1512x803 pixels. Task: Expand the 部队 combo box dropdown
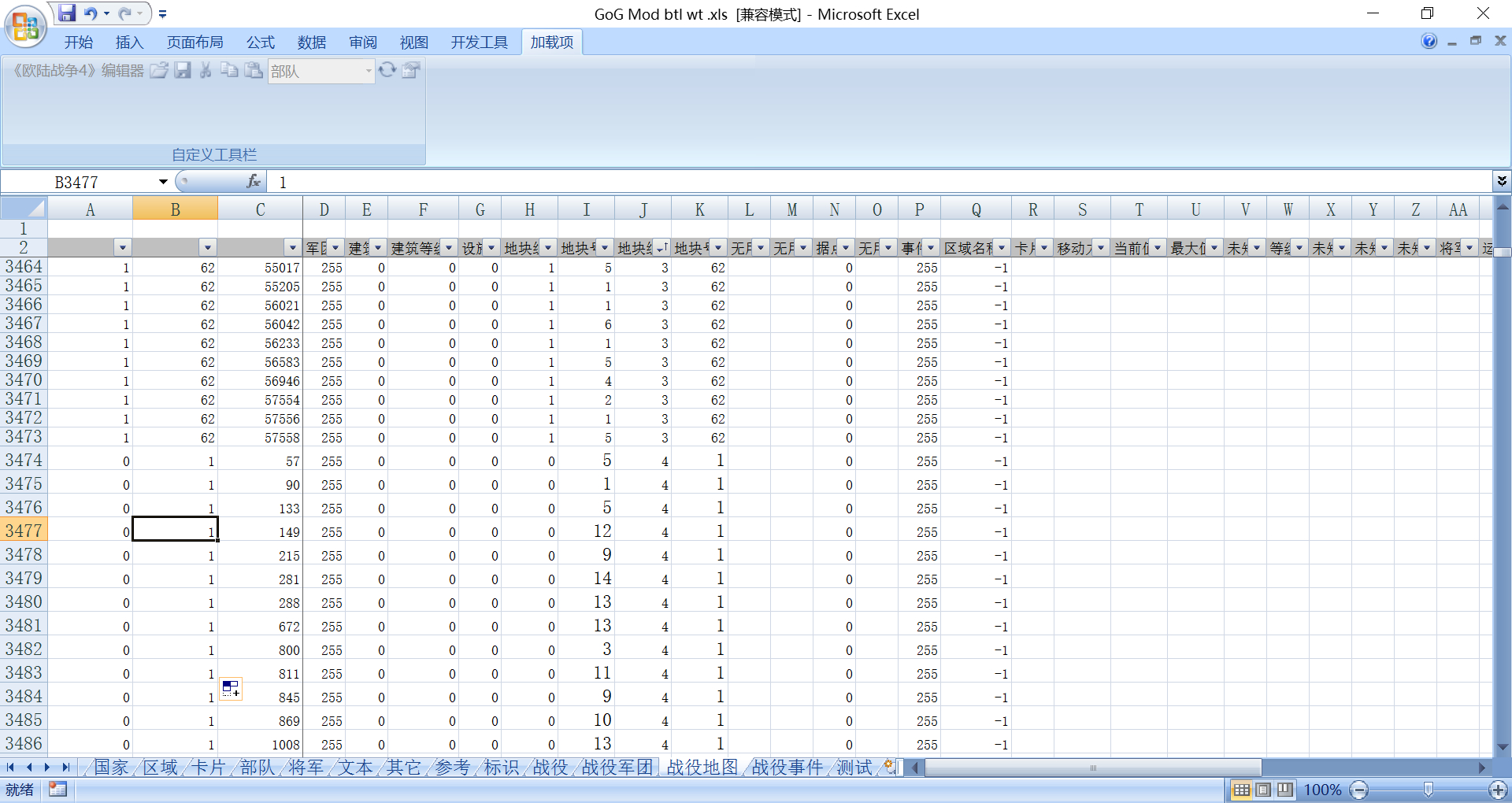[368, 71]
